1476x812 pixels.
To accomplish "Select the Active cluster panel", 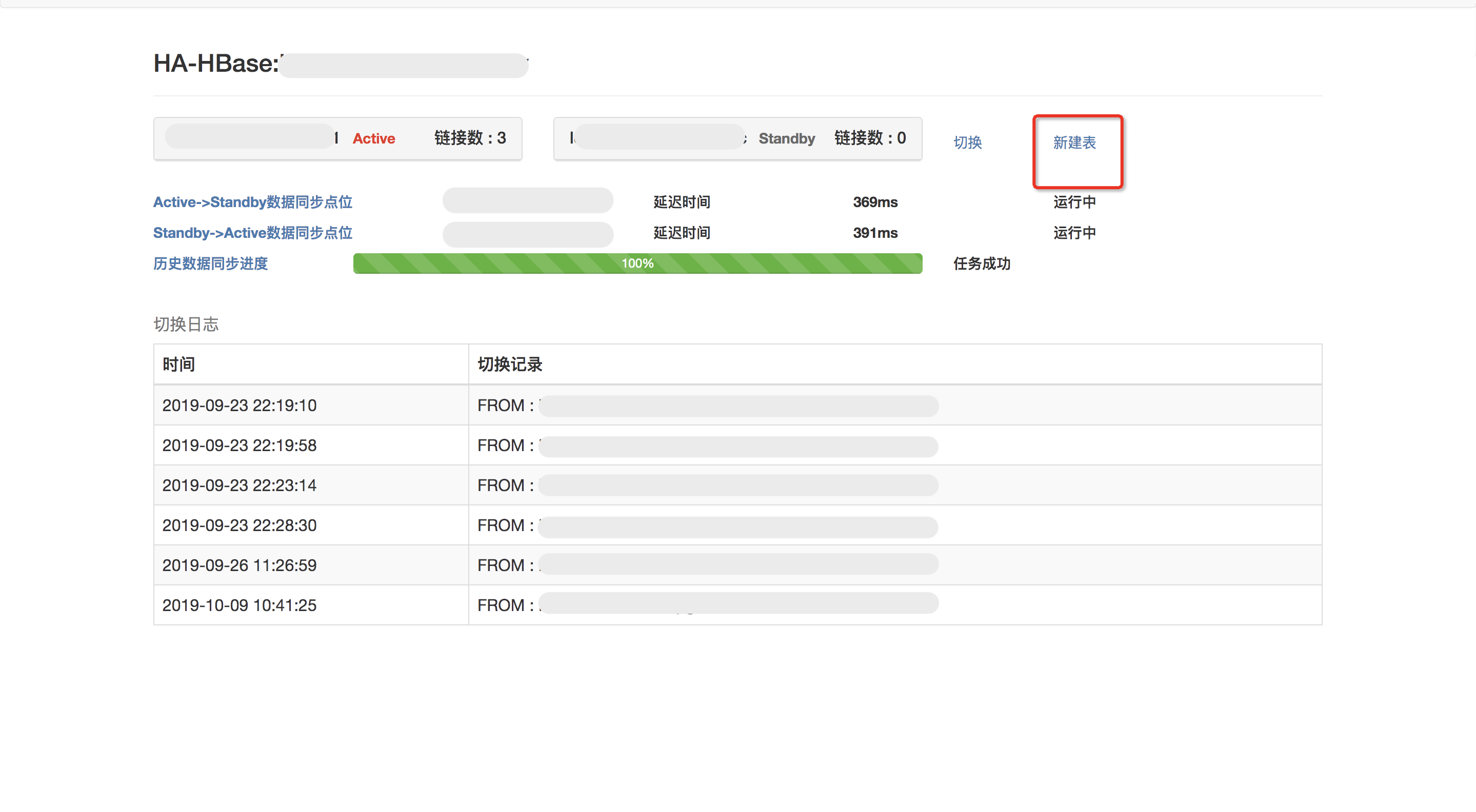I will coord(337,138).
